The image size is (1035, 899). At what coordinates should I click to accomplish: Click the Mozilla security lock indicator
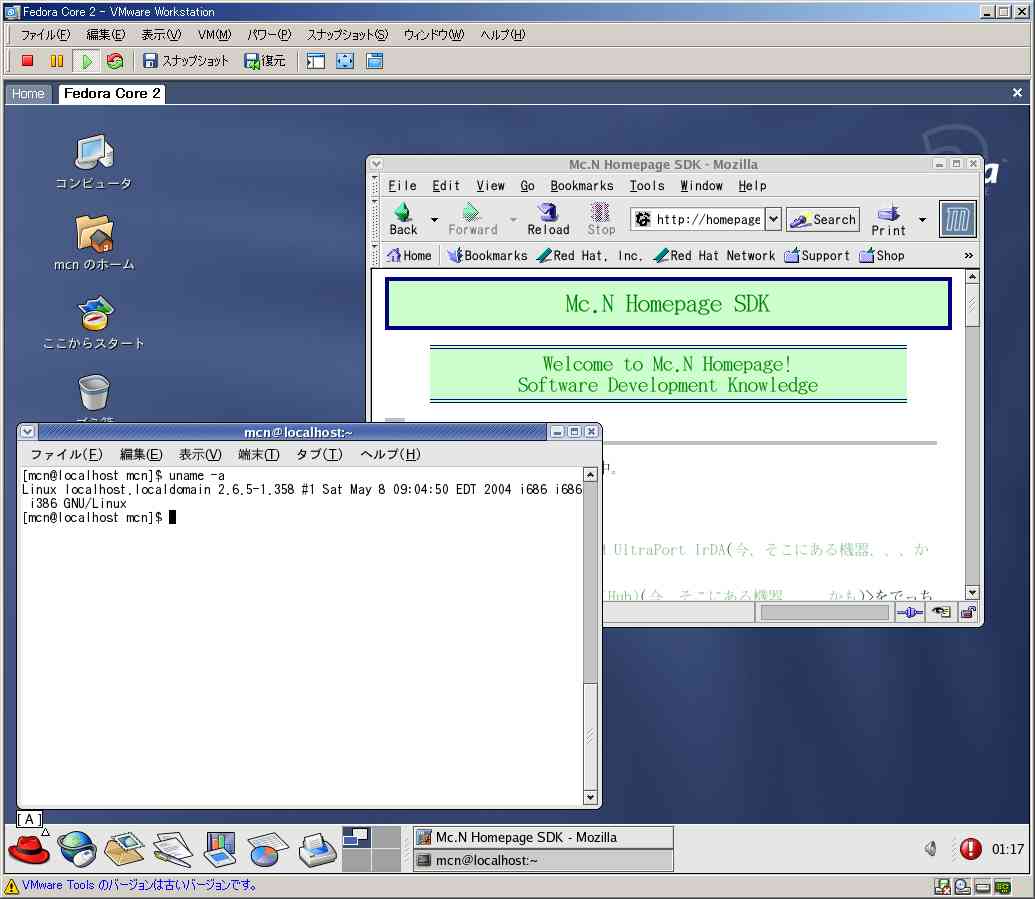pos(968,612)
